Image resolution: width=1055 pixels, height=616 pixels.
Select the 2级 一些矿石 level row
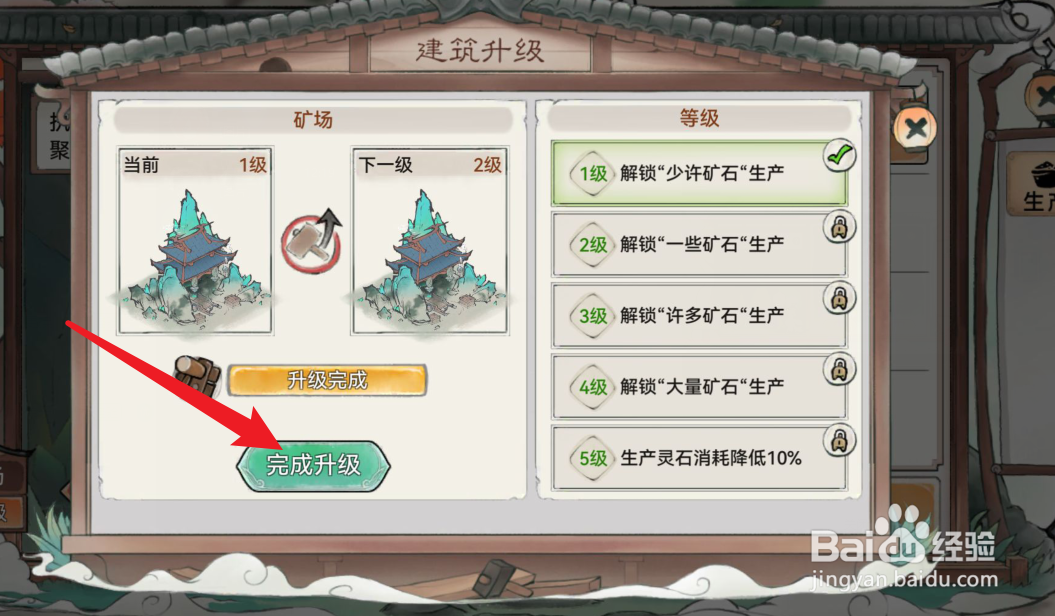pos(698,244)
